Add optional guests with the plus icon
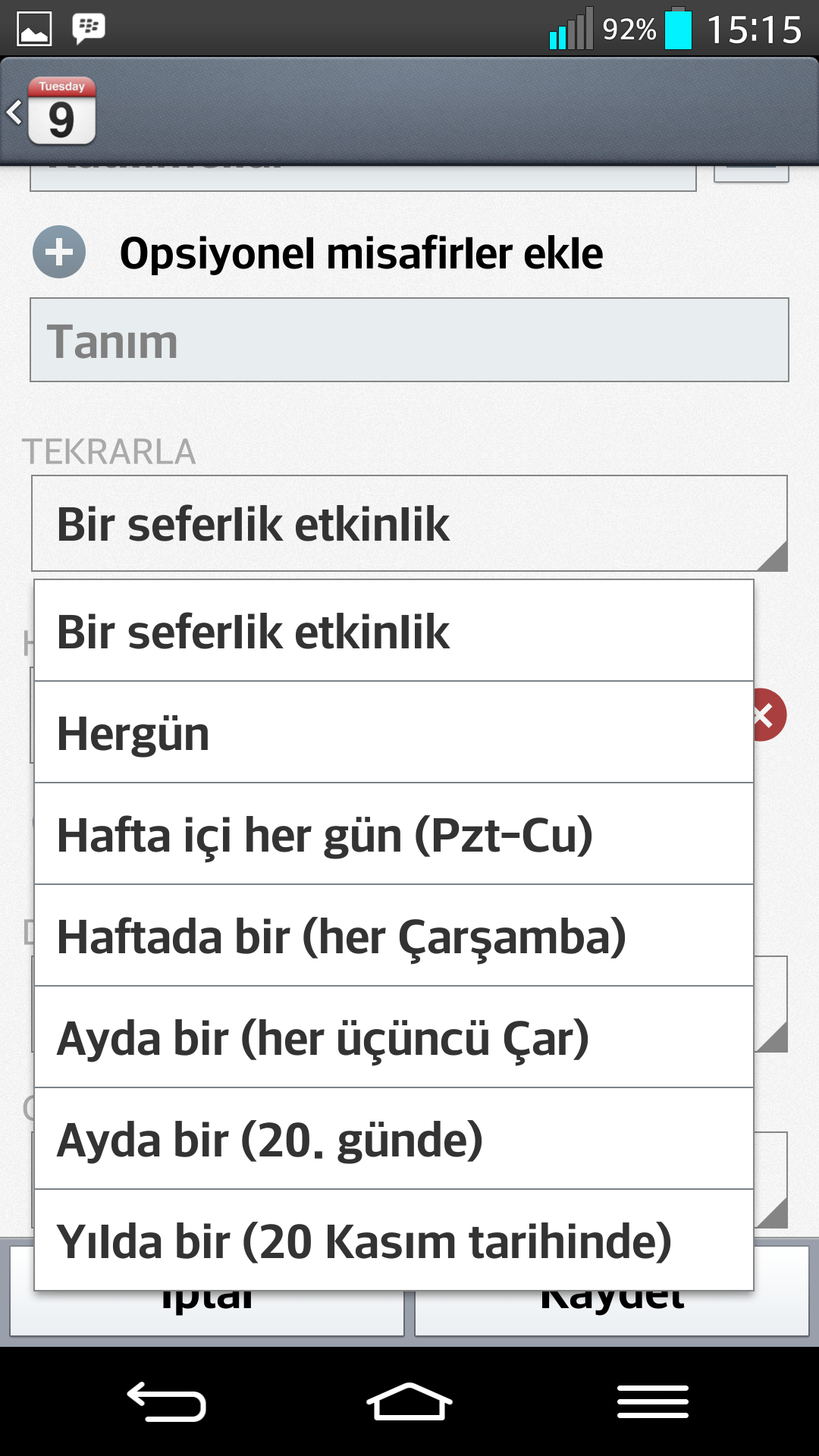 (x=59, y=252)
